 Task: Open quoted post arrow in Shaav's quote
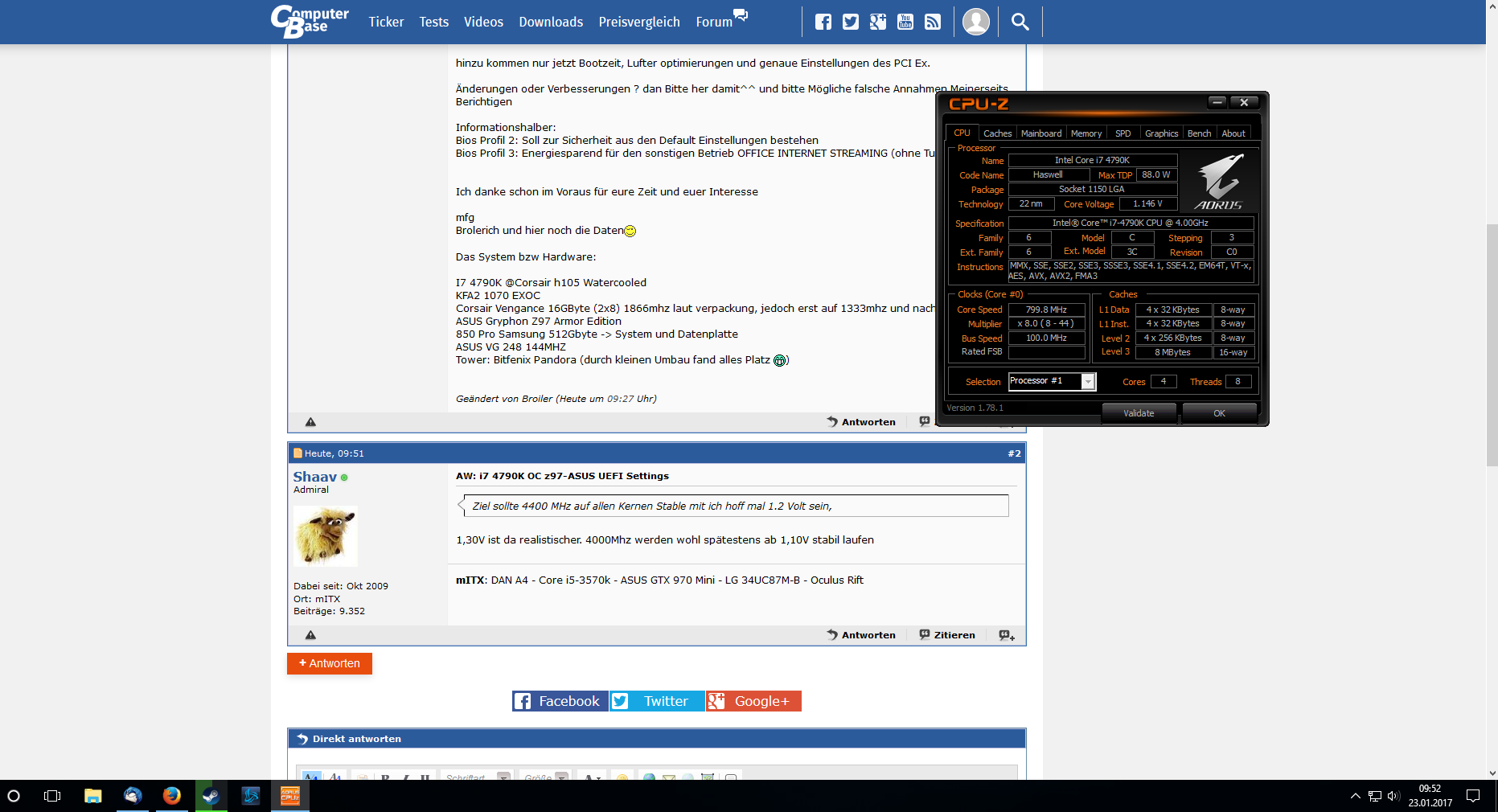(x=462, y=506)
